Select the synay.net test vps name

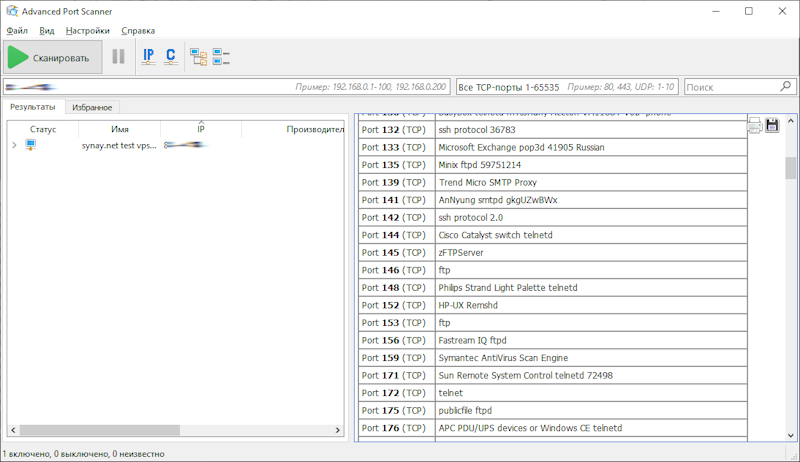tap(119, 145)
